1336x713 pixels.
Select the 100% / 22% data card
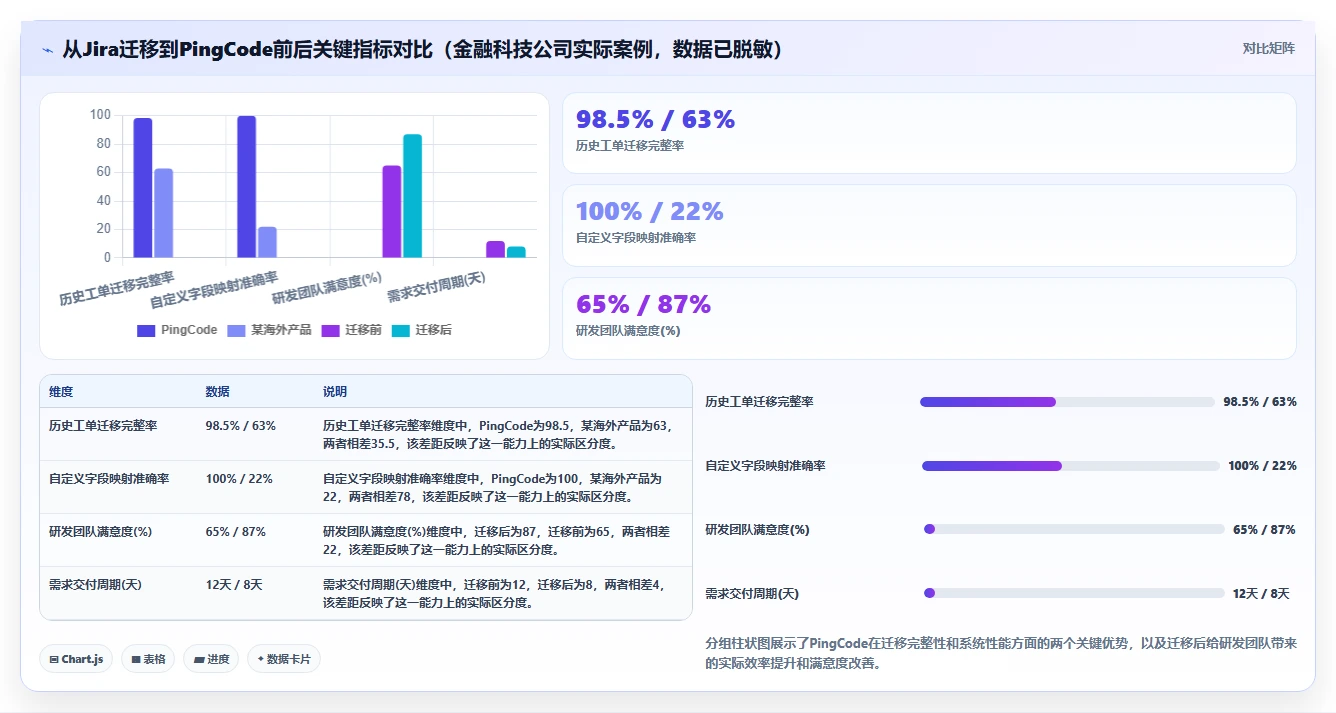pos(929,225)
